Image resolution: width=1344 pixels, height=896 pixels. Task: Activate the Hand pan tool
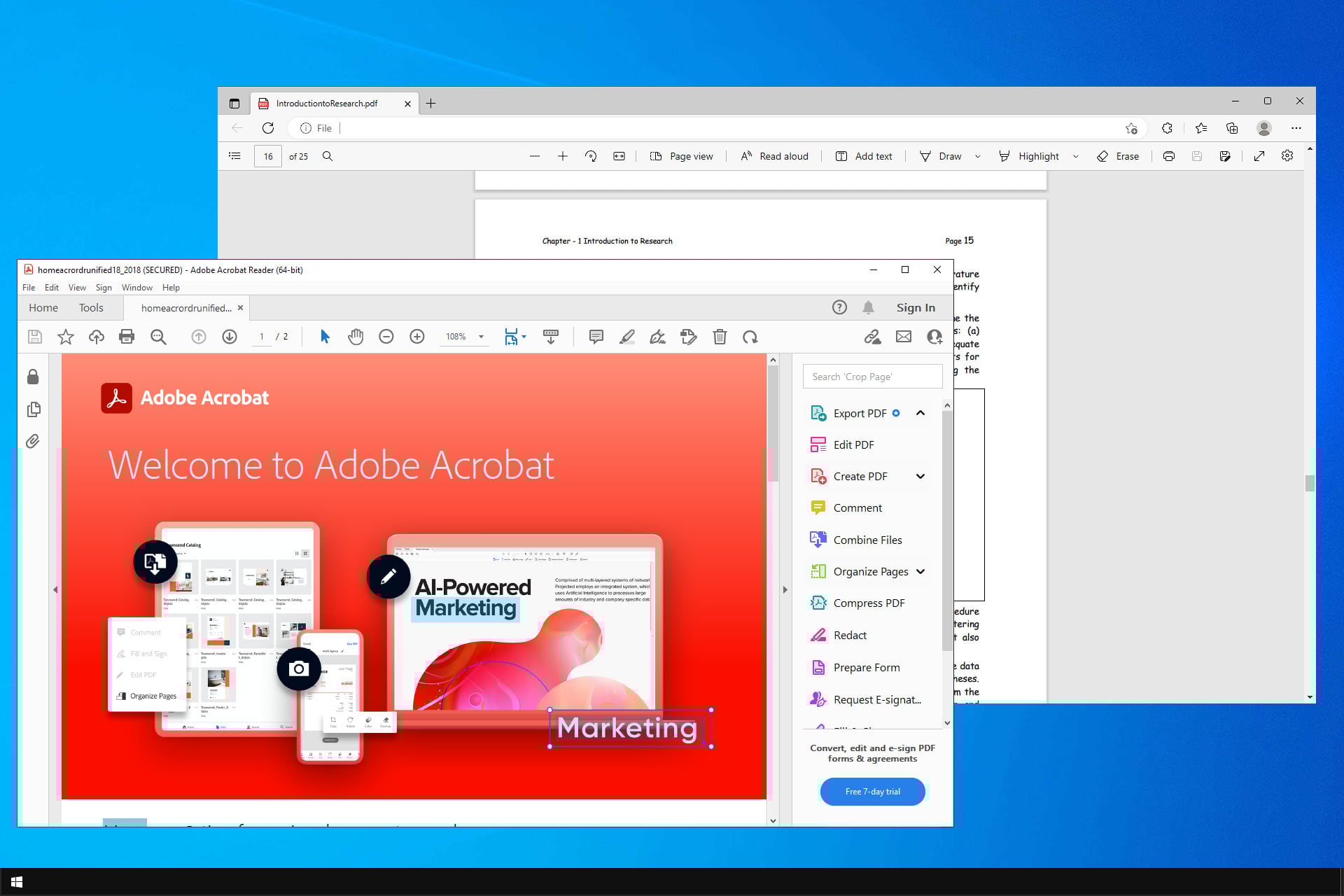pos(356,337)
